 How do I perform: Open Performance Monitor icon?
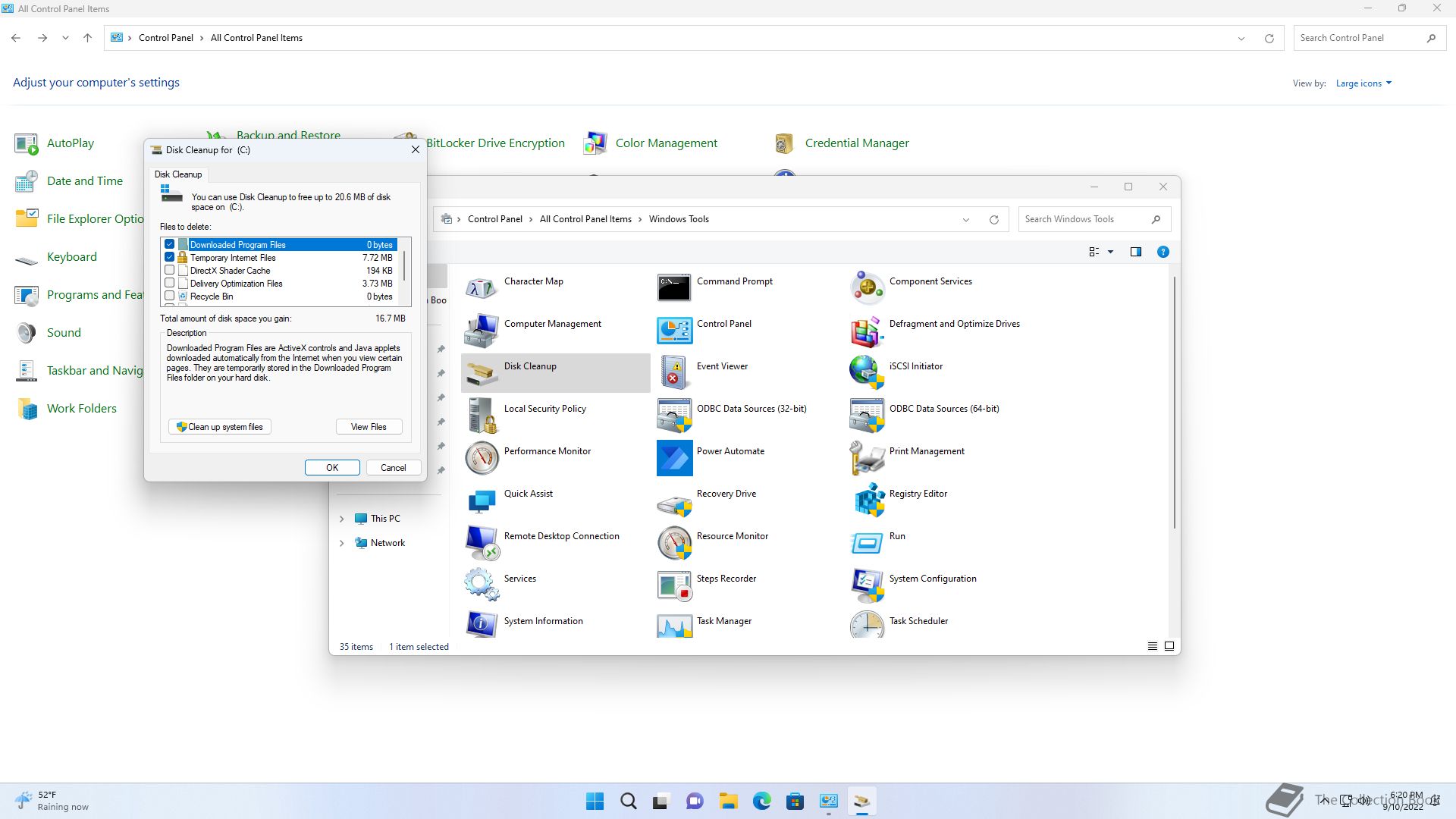(x=482, y=457)
